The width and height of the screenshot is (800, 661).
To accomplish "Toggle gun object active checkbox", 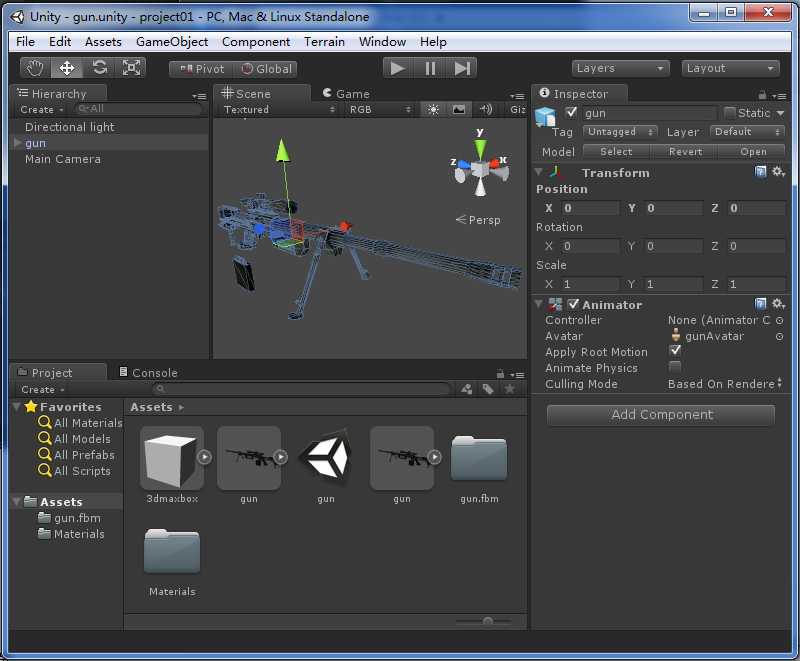I will 571,112.
